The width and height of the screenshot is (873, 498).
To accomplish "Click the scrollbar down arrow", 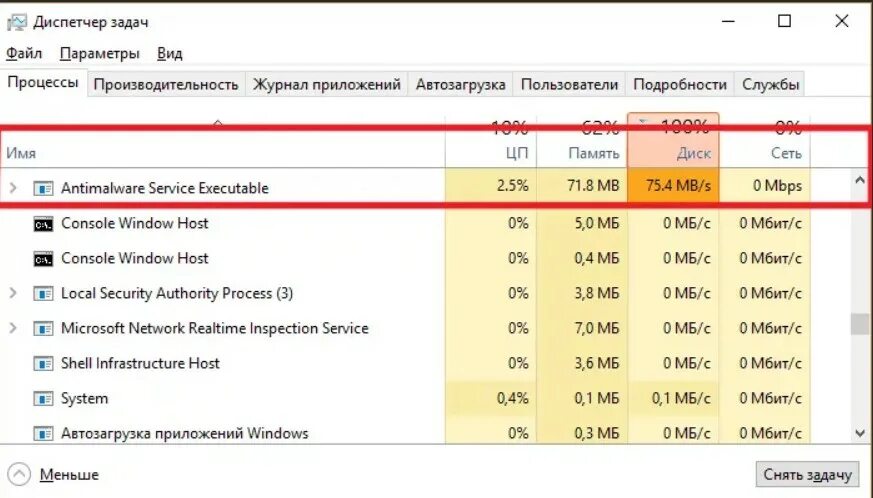I will pos(859,433).
